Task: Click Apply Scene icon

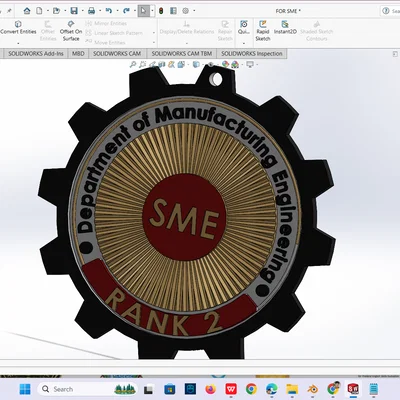Action: coord(235,64)
